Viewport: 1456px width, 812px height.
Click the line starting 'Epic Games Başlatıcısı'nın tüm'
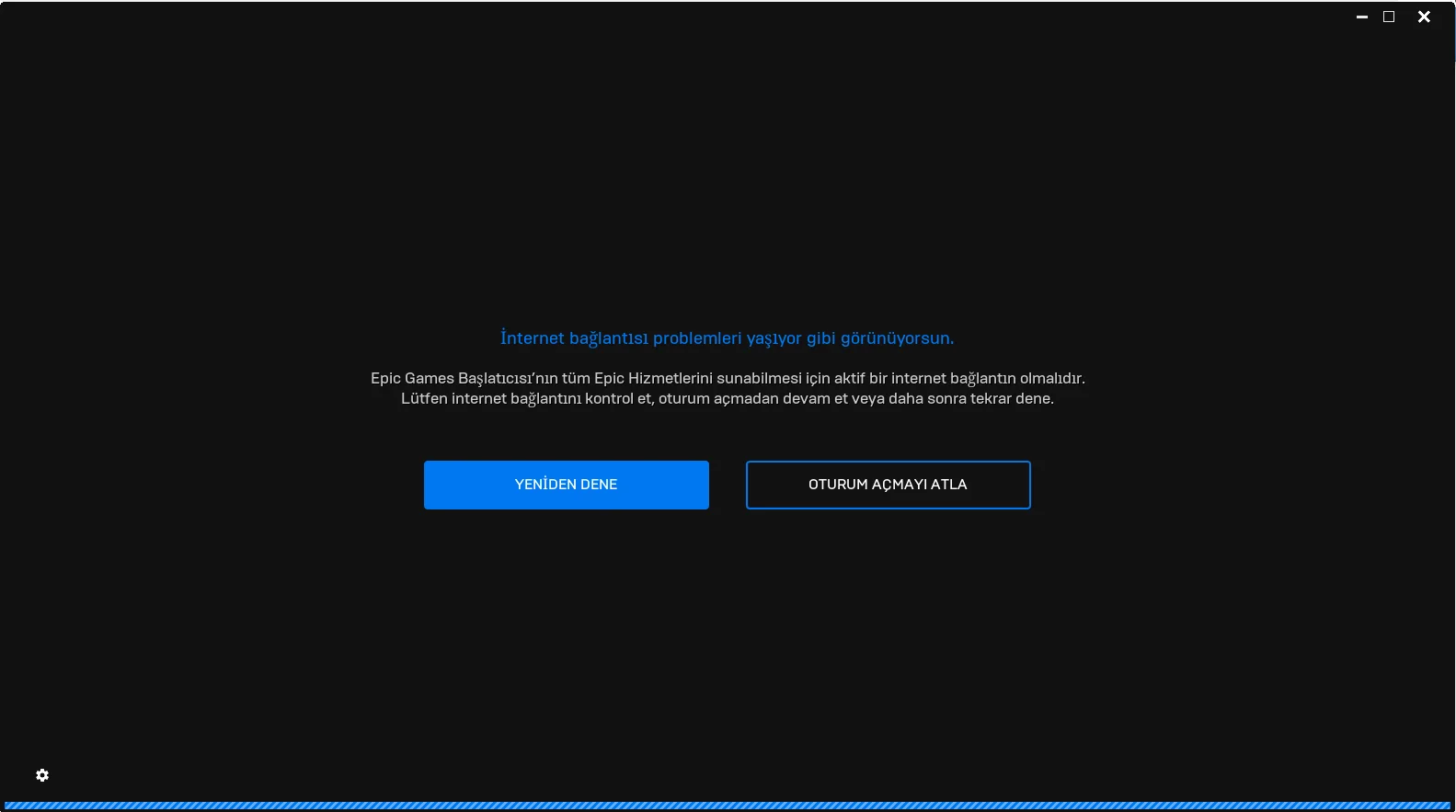coord(728,378)
